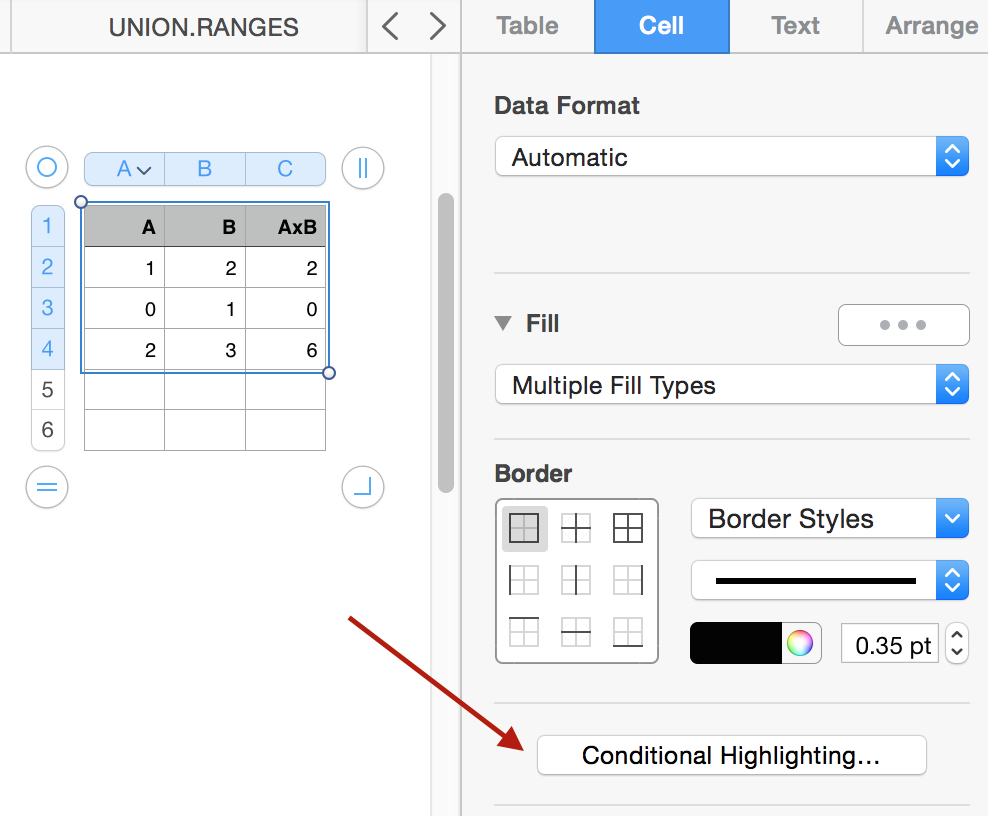This screenshot has width=988, height=816.
Task: Go to previous sheet with left arrow
Action: pos(391,26)
